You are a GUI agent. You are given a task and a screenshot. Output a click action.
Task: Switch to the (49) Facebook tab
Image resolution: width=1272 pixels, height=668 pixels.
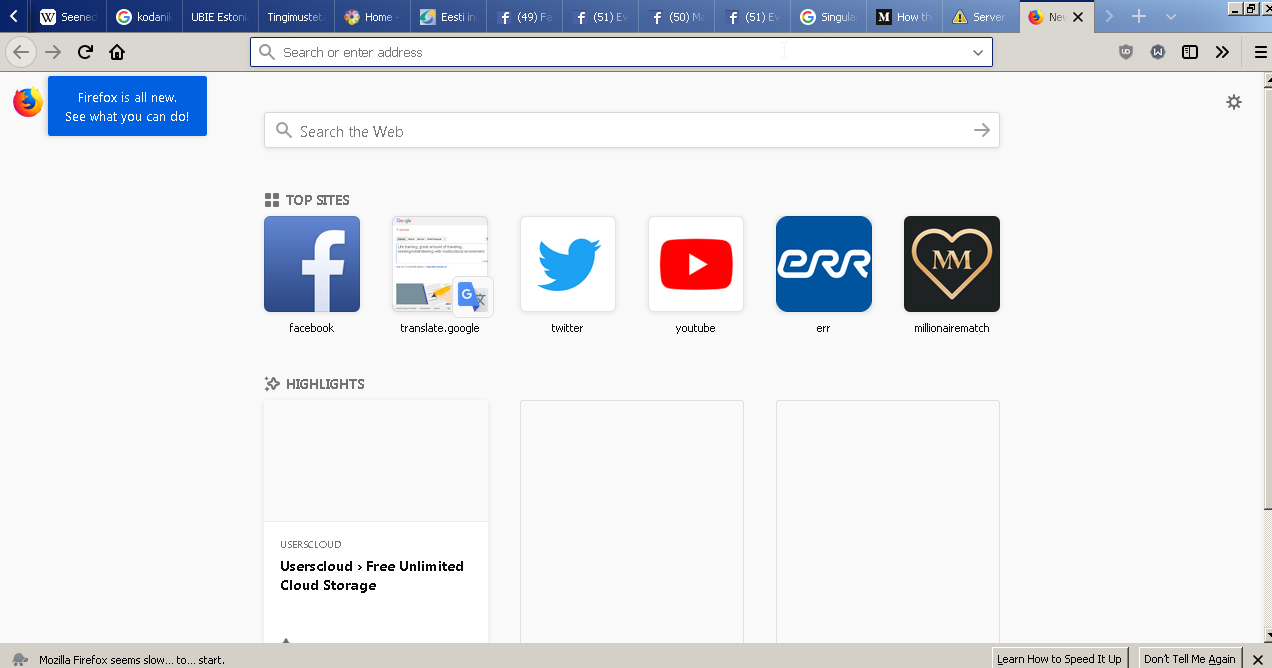pos(524,17)
